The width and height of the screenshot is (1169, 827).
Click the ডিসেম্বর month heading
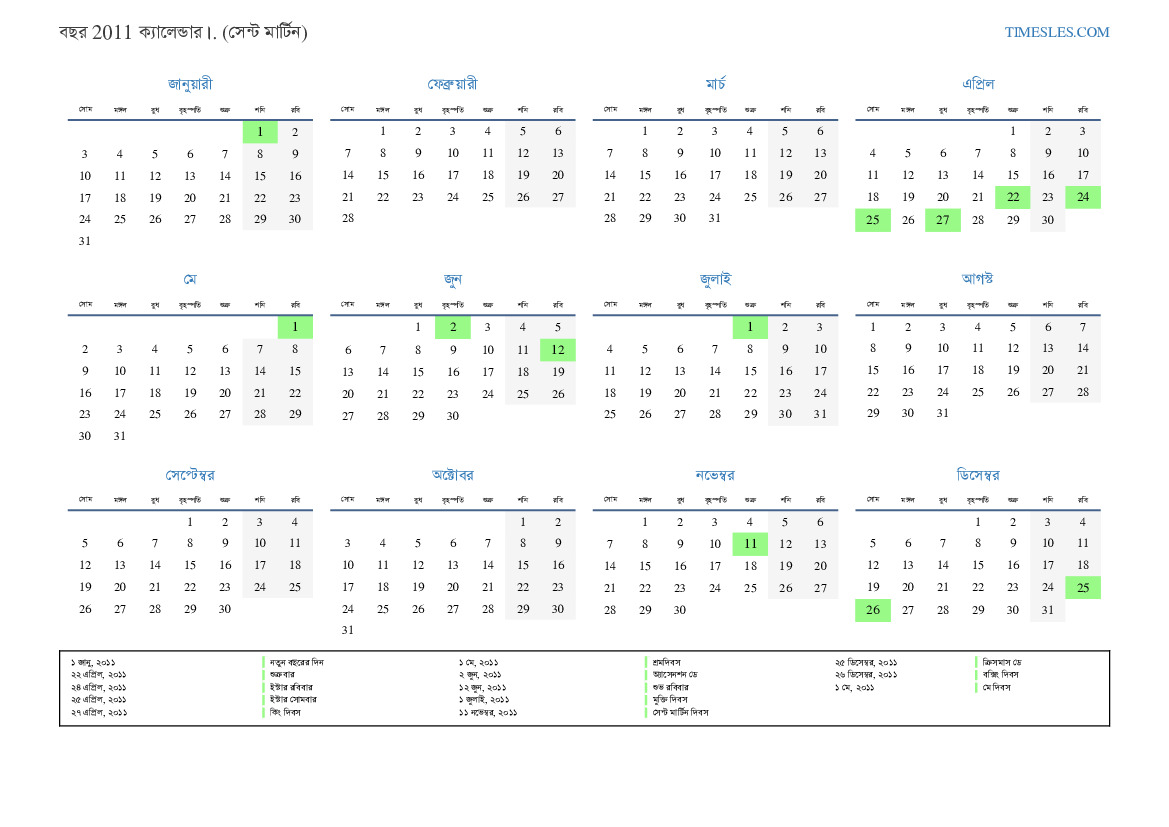pos(978,474)
